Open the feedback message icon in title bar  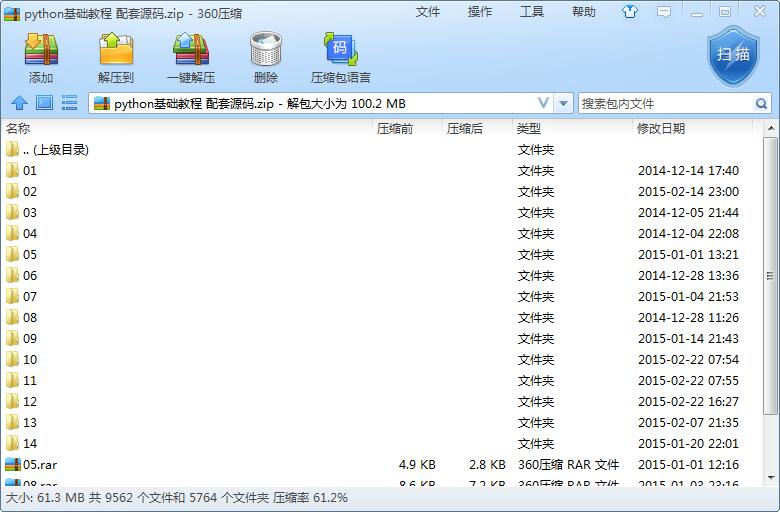point(664,12)
